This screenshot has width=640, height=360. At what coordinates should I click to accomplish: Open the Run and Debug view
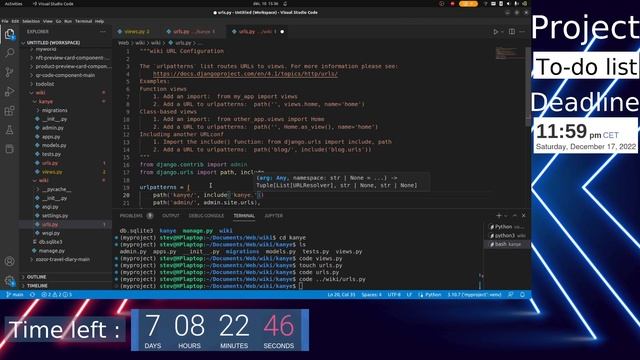pos(9,91)
